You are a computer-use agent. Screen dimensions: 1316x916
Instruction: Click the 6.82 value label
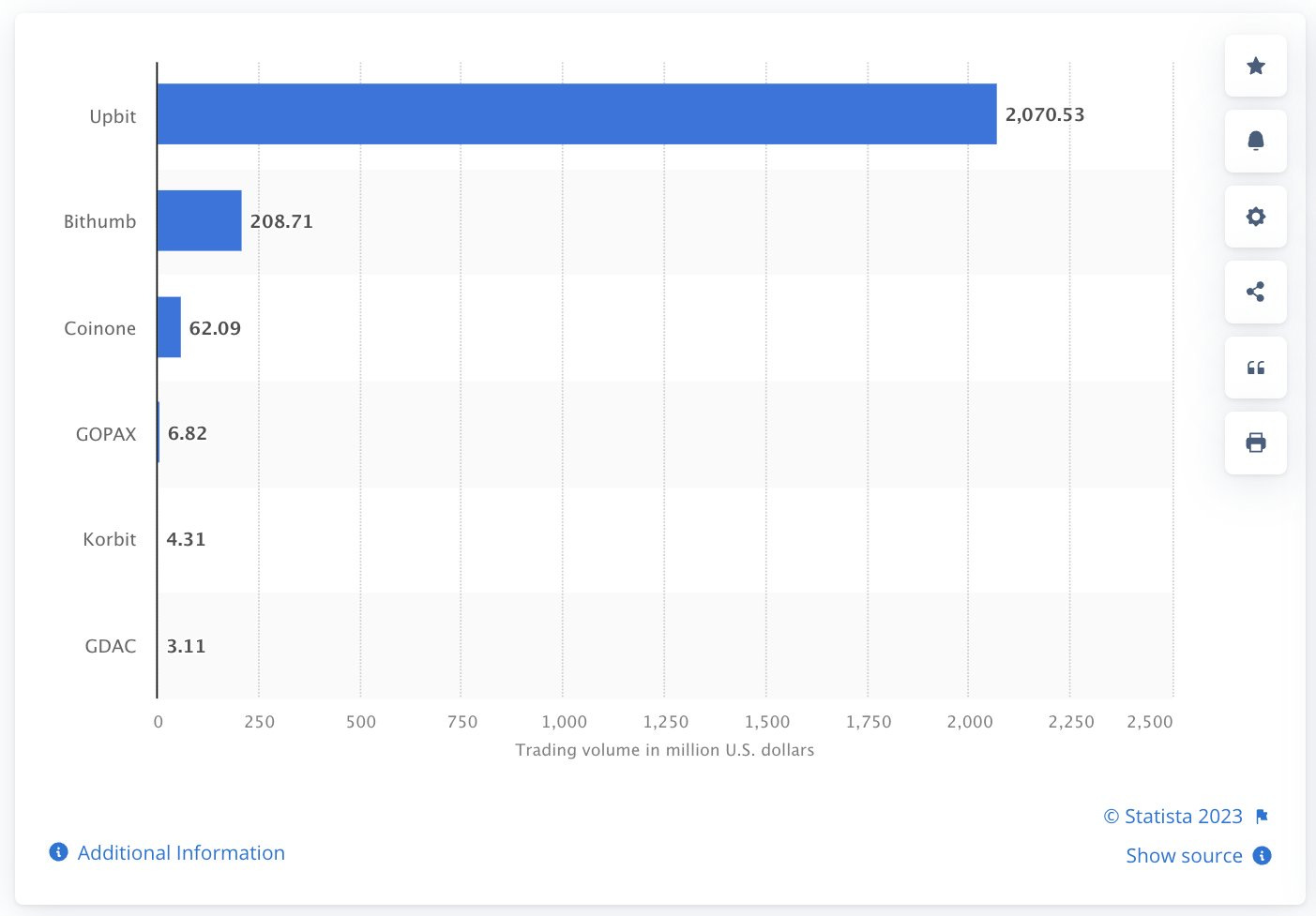pos(188,433)
